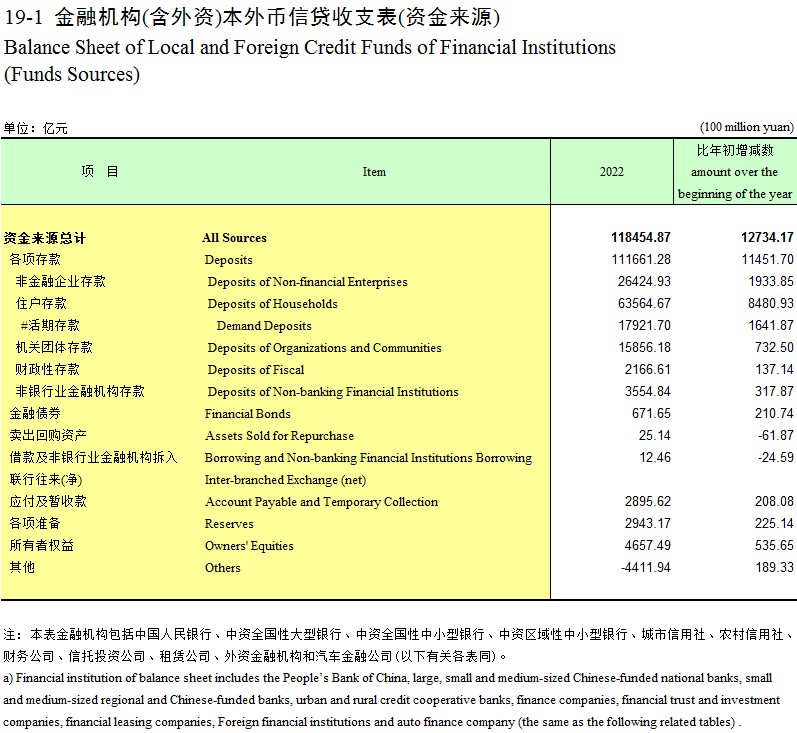Viewport: 797px width, 733px height.
Task: Click Fiscal deposits increase 137.14
Action: (x=774, y=369)
